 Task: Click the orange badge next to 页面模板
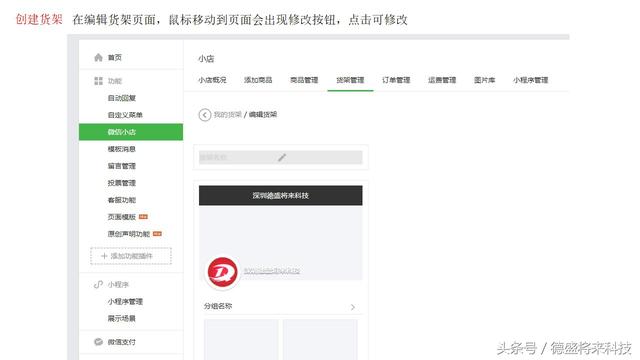(143, 217)
